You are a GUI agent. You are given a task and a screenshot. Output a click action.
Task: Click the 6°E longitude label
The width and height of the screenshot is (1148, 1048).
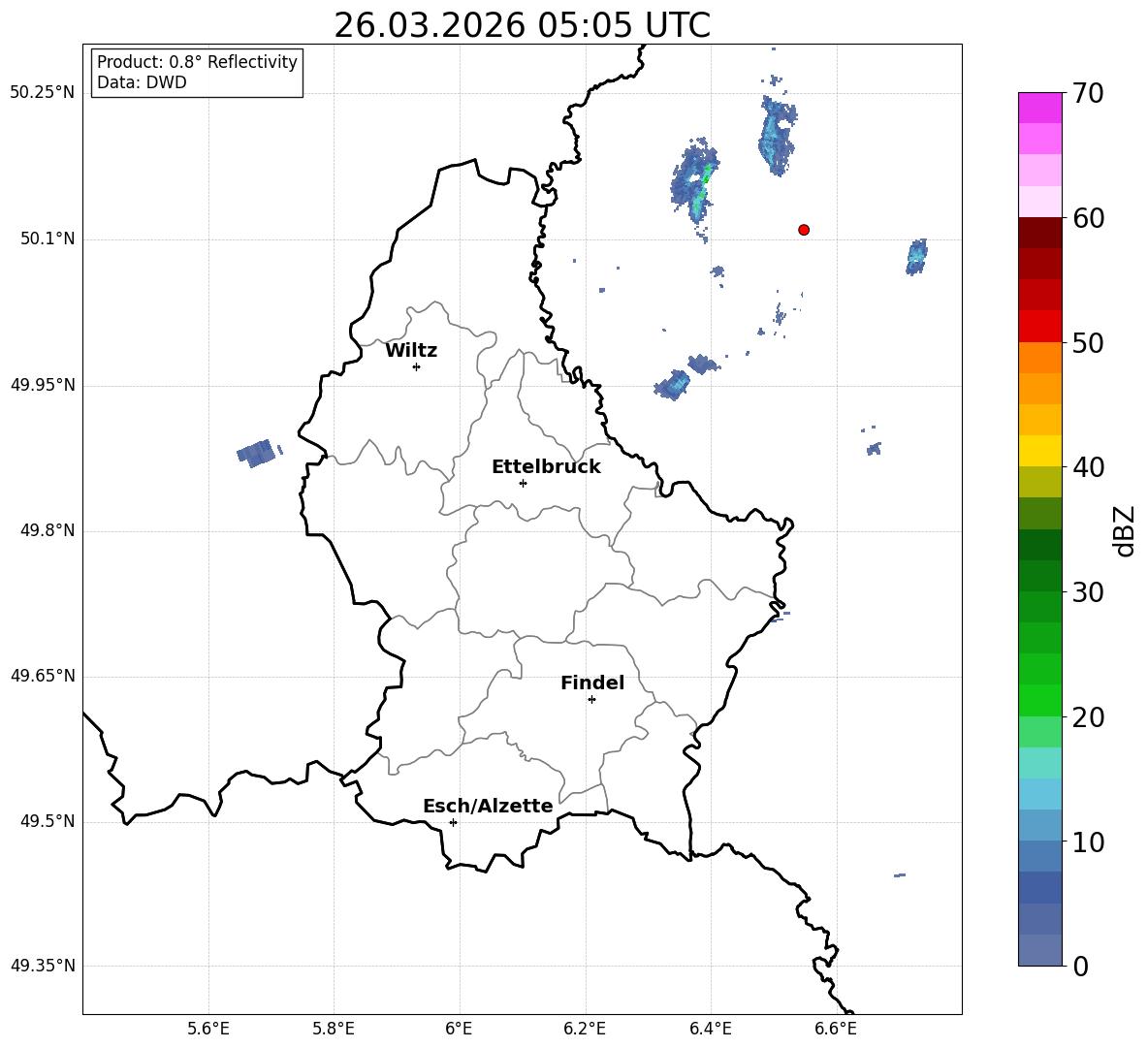459,1029
